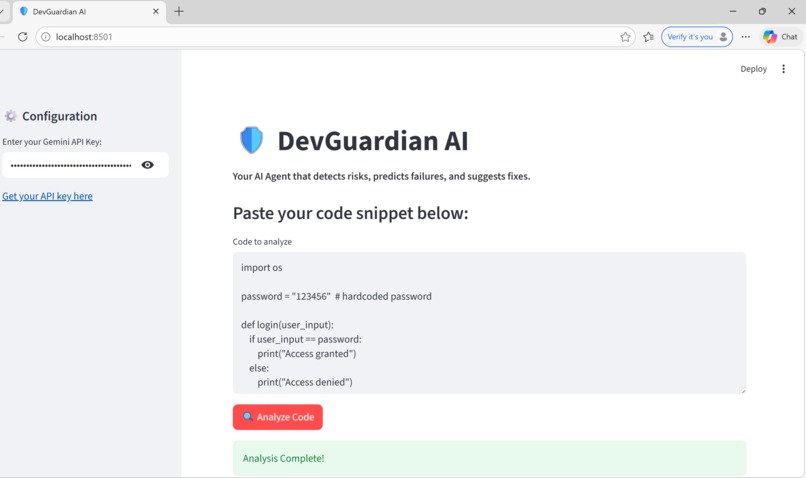Bookmark this page with the star icon
This screenshot has width=806, height=478.
pos(625,37)
